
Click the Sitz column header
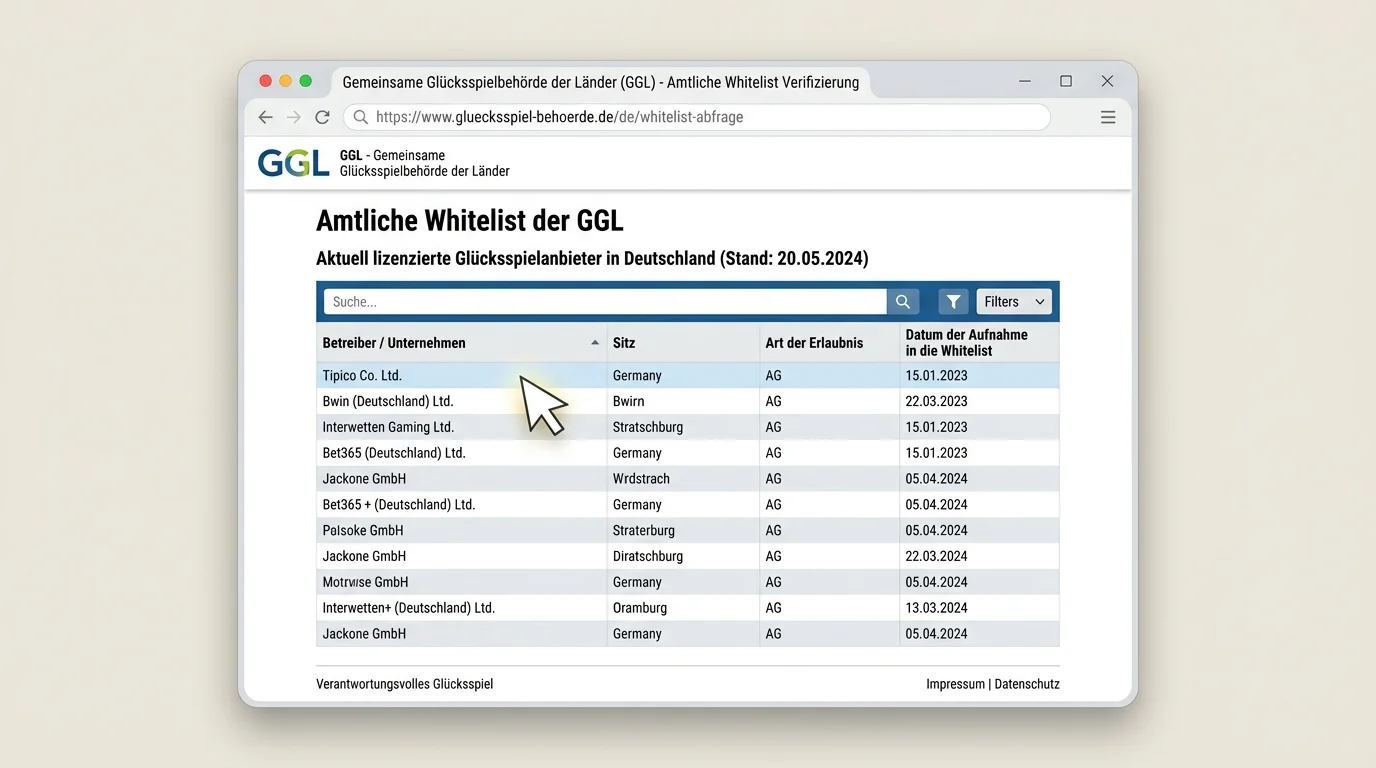pos(683,343)
